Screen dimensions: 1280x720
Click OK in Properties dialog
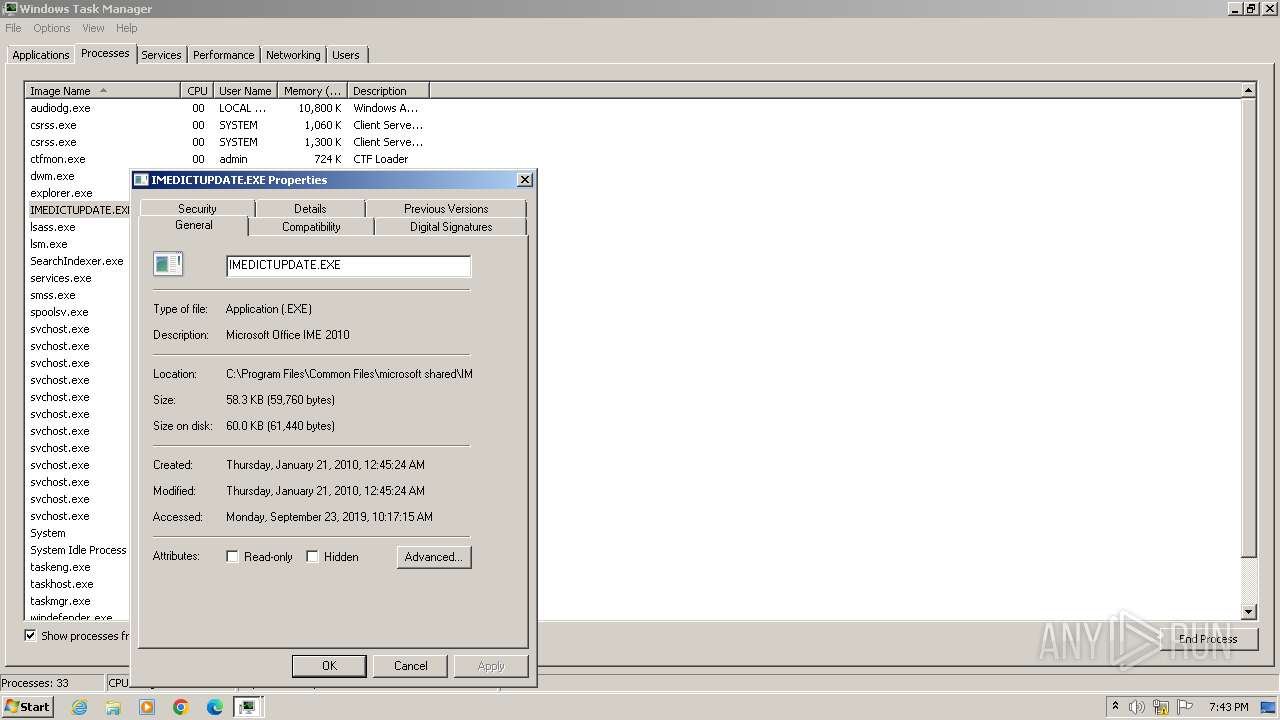tap(329, 666)
